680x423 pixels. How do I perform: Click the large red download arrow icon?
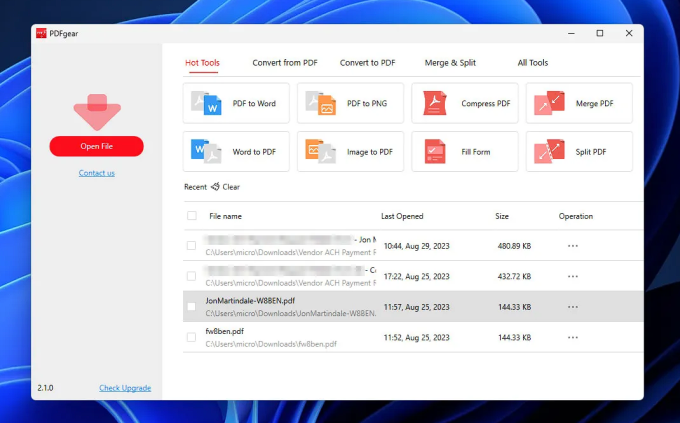tap(97, 112)
